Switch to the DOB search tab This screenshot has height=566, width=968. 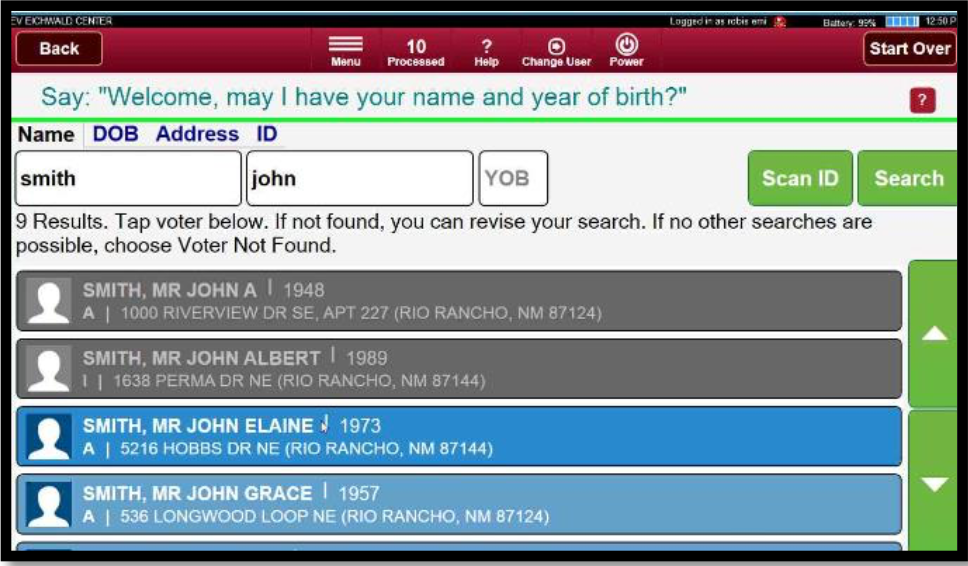click(x=115, y=134)
